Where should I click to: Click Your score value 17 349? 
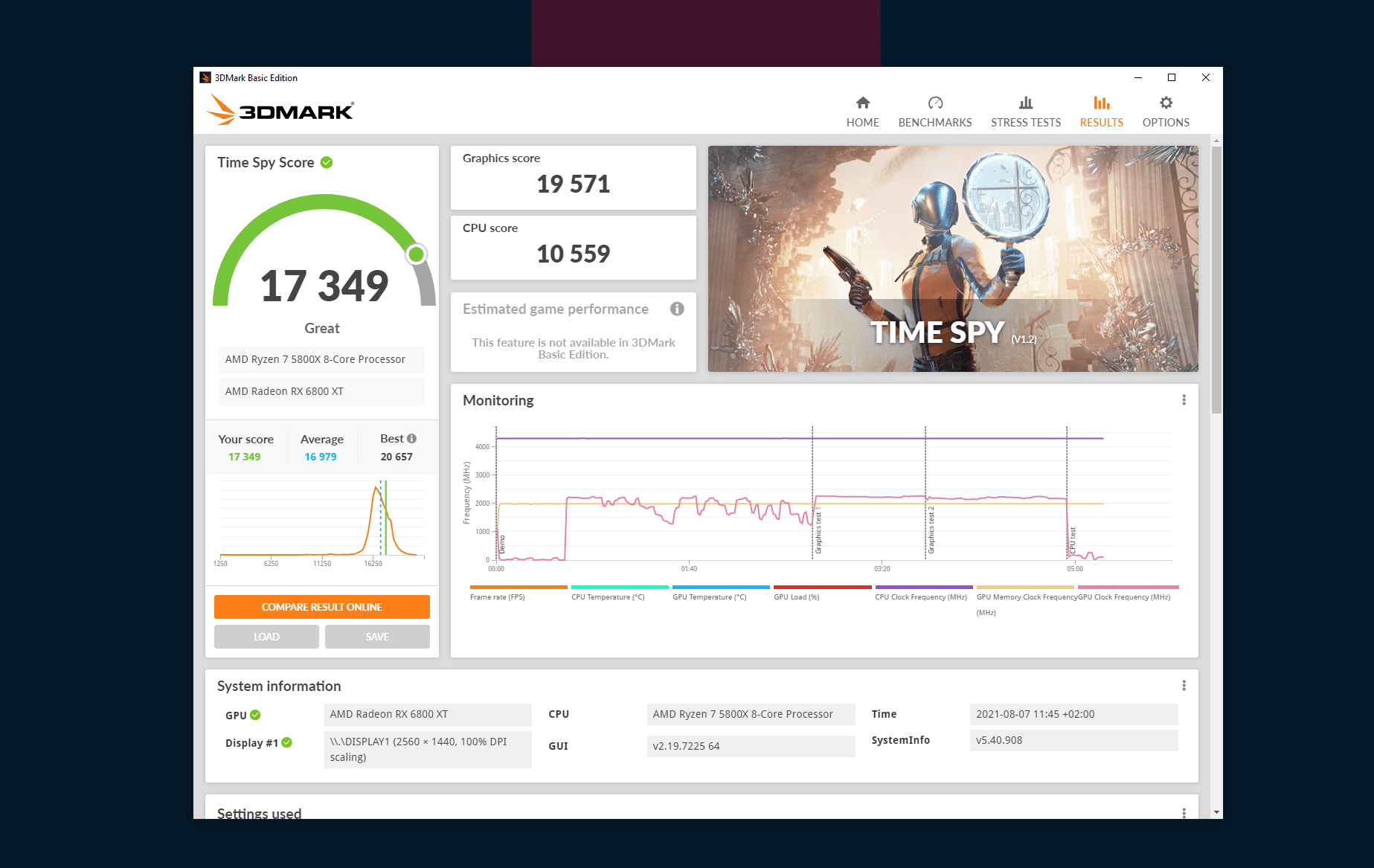244,457
